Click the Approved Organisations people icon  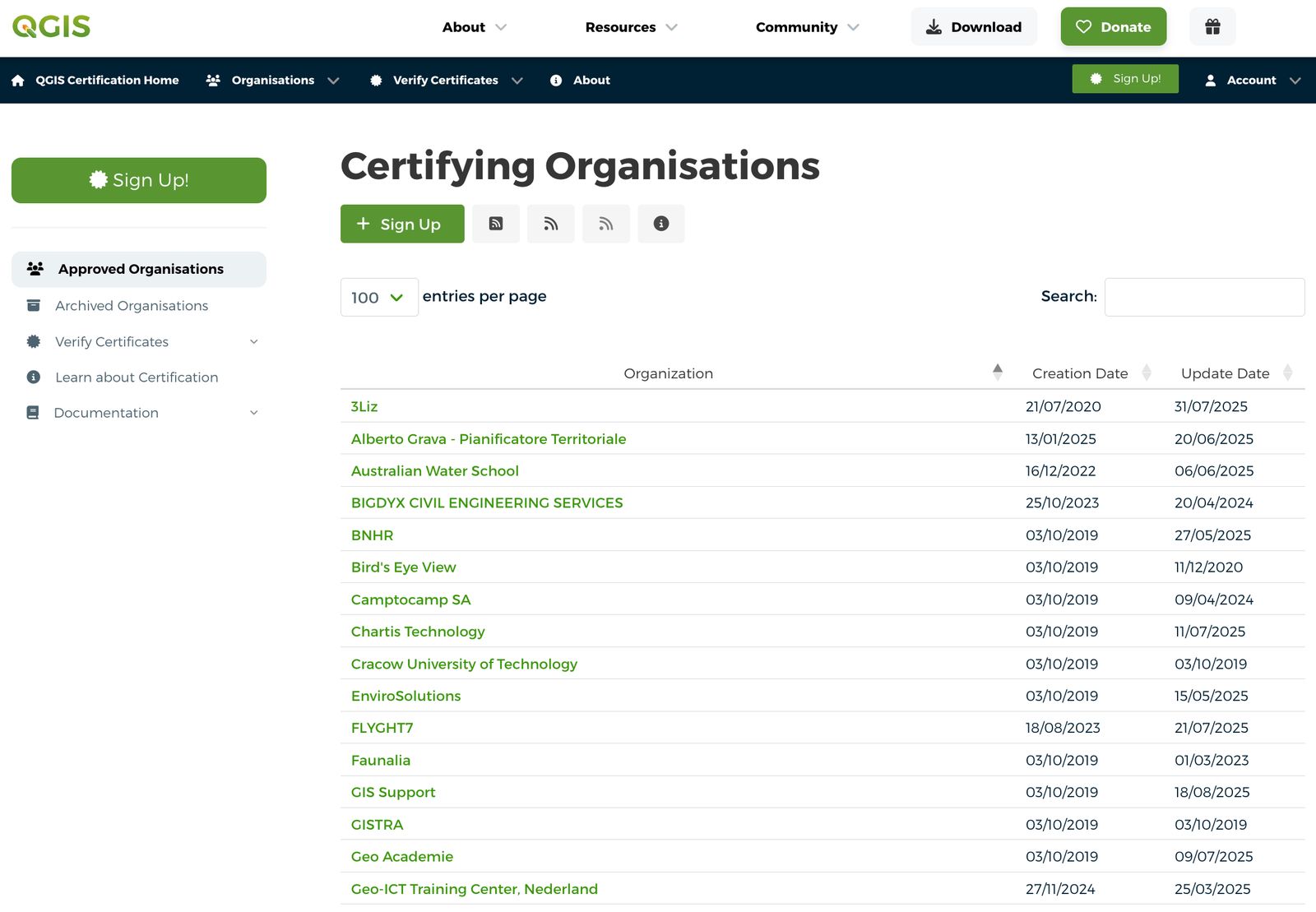35,269
